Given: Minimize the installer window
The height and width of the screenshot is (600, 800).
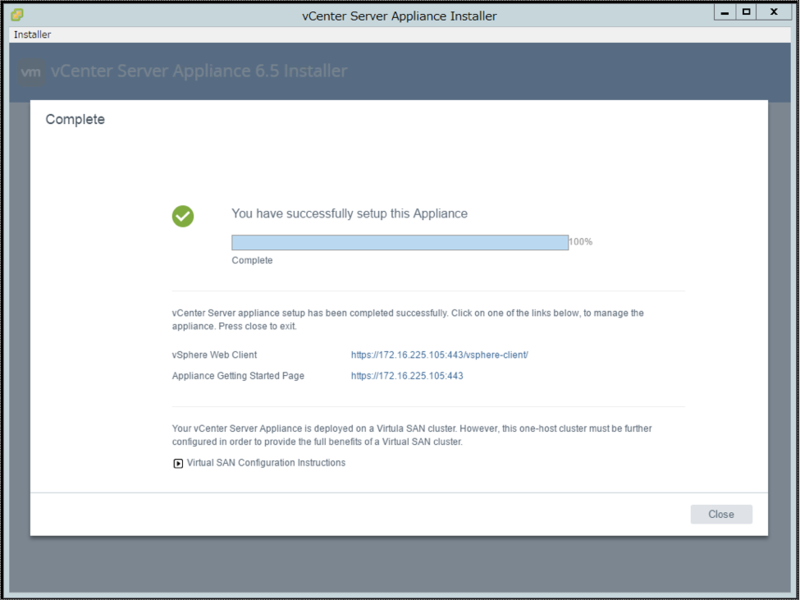Looking at the screenshot, I should click(x=724, y=12).
